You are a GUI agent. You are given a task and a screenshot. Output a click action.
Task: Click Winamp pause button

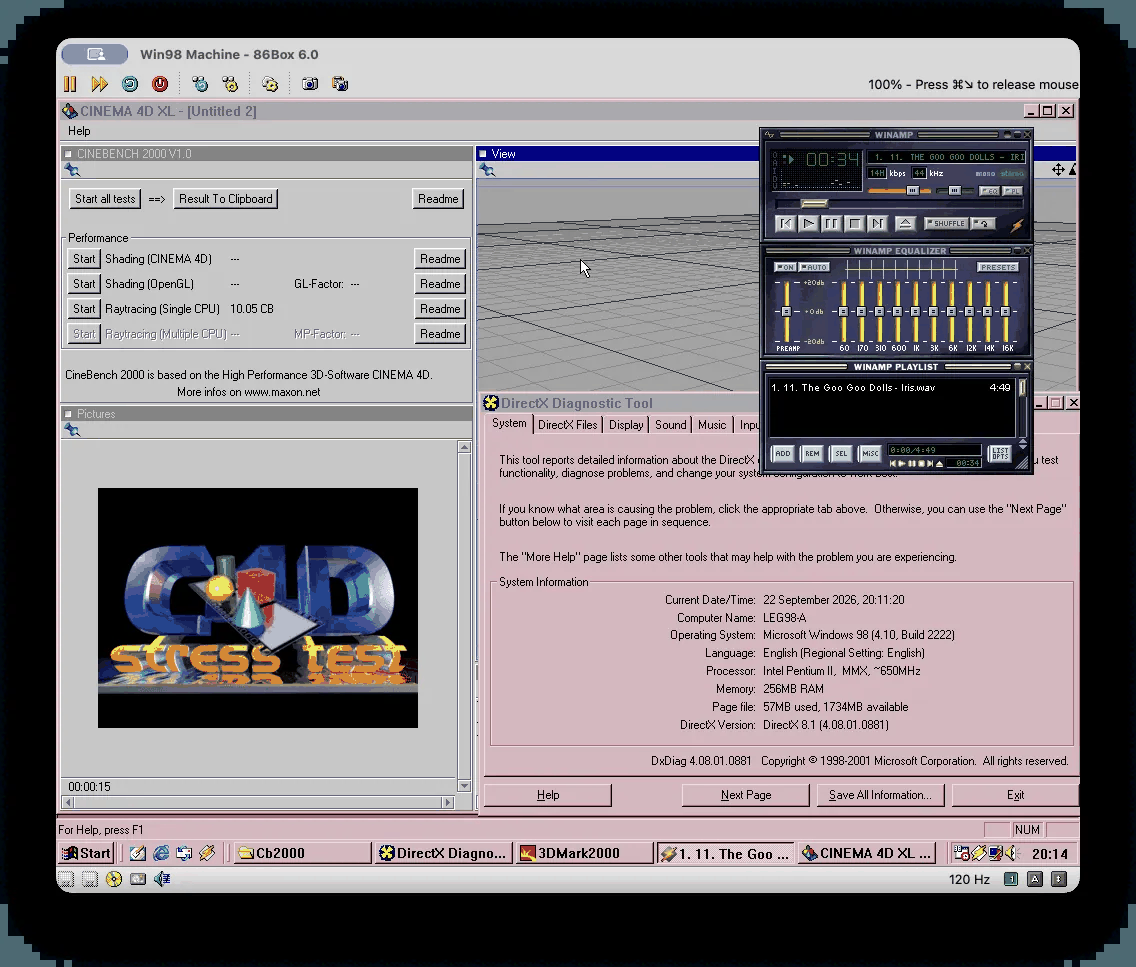832,224
